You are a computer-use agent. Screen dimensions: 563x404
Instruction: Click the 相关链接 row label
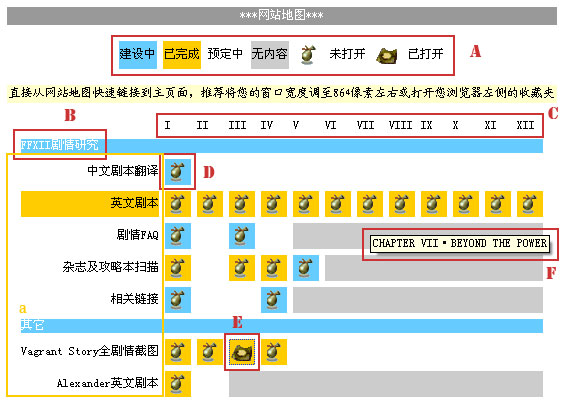point(134,299)
